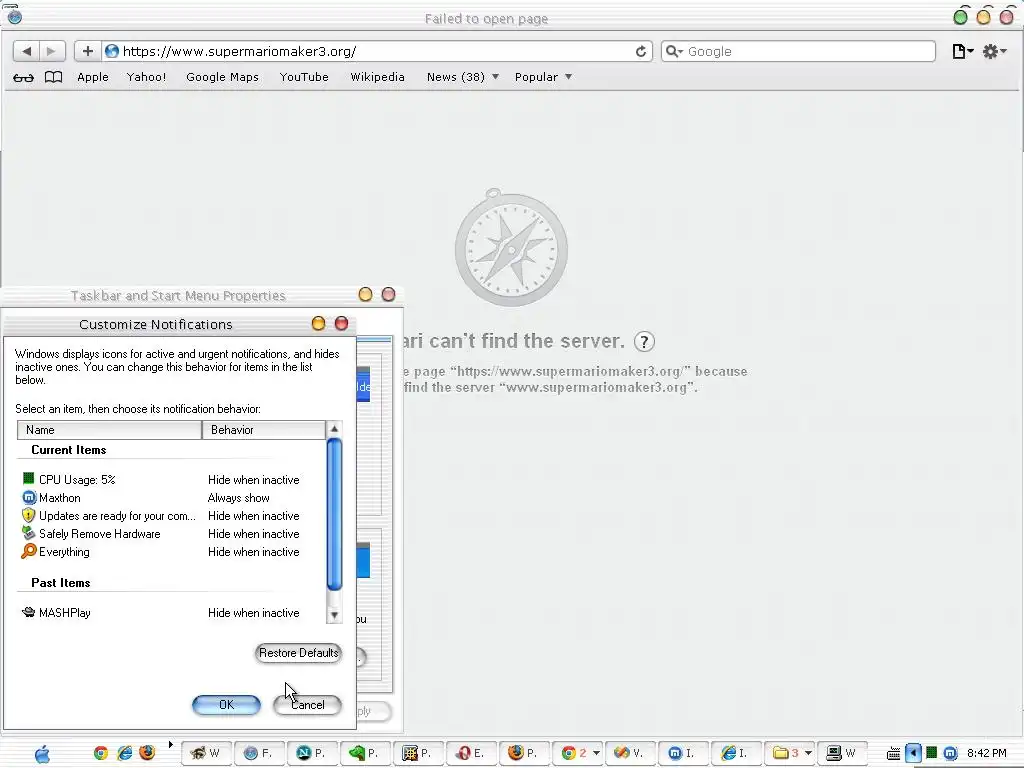Open the Wikipedia bookmark
Image resolution: width=1024 pixels, height=768 pixels.
click(377, 77)
